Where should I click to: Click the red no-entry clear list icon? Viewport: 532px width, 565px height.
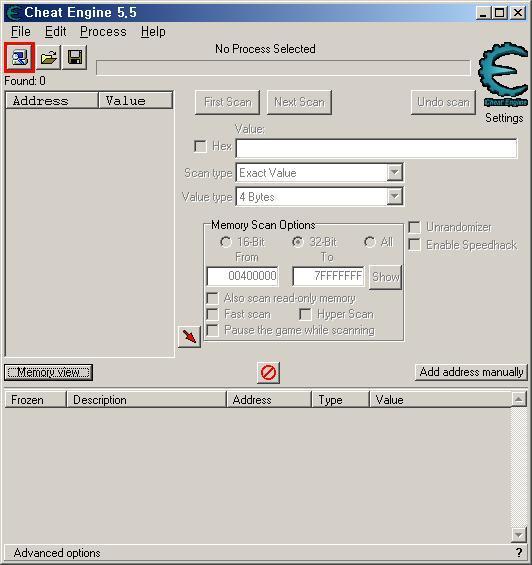(269, 373)
